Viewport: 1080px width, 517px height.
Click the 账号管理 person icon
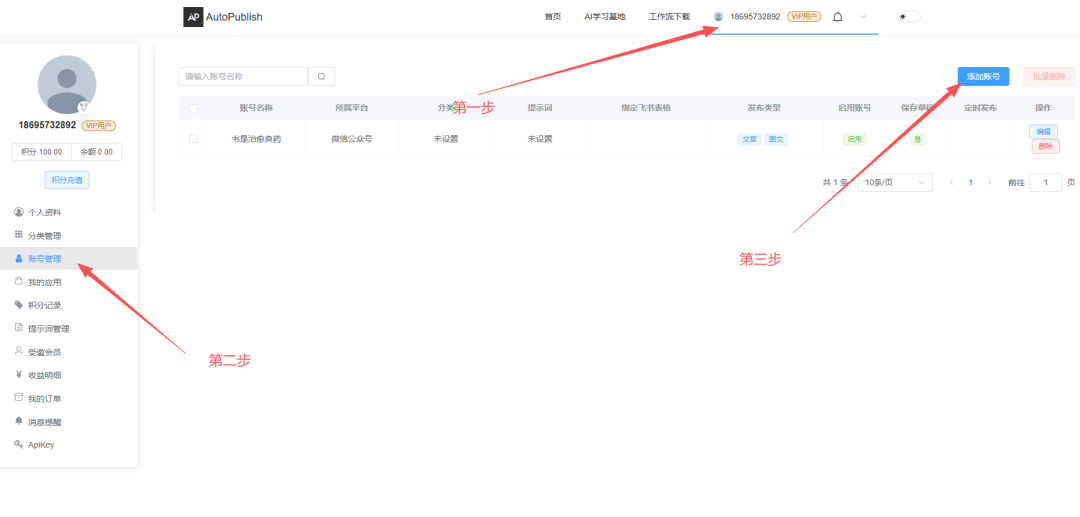pyautogui.click(x=19, y=259)
